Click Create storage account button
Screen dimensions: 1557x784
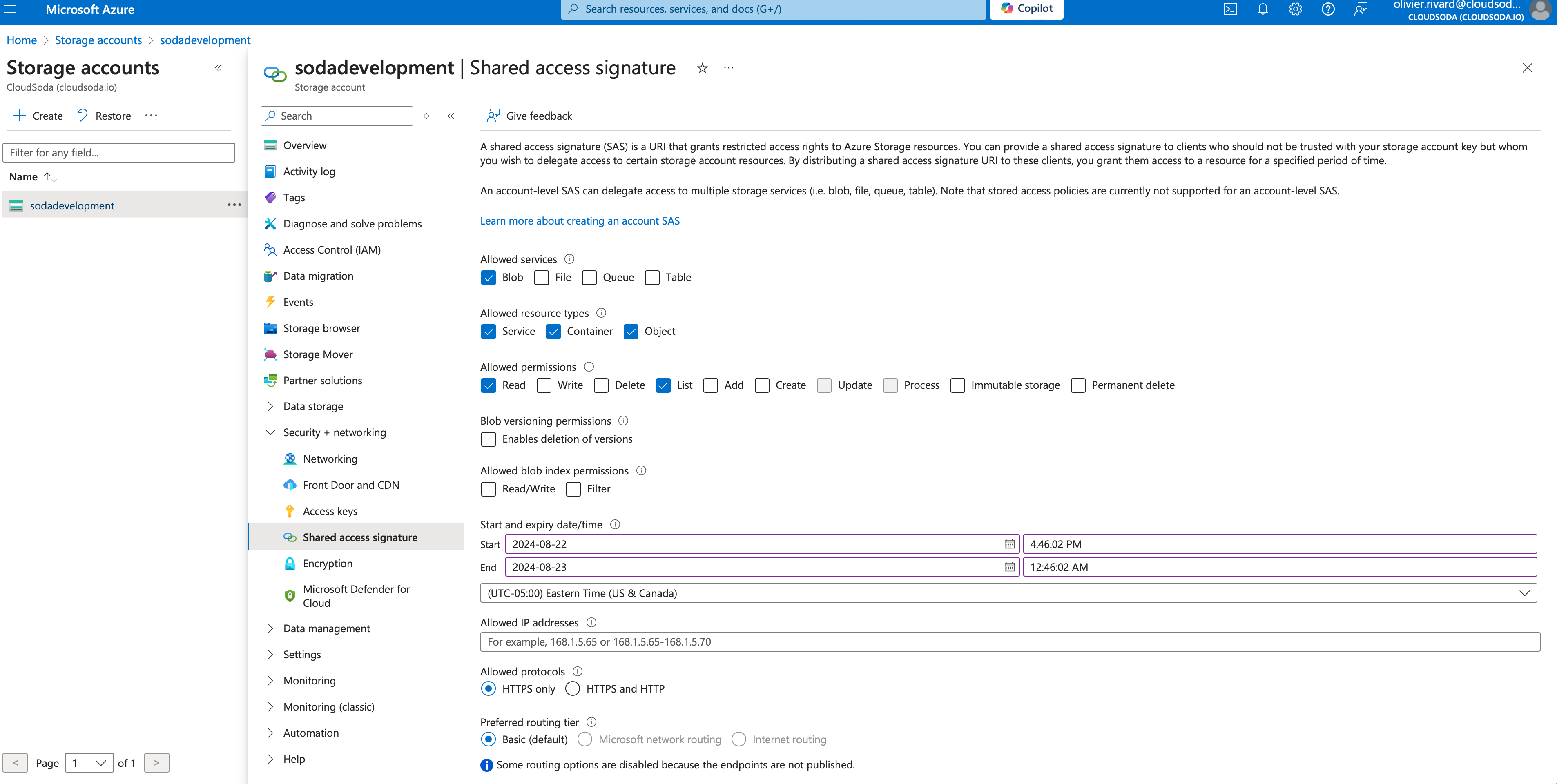pyautogui.click(x=38, y=116)
